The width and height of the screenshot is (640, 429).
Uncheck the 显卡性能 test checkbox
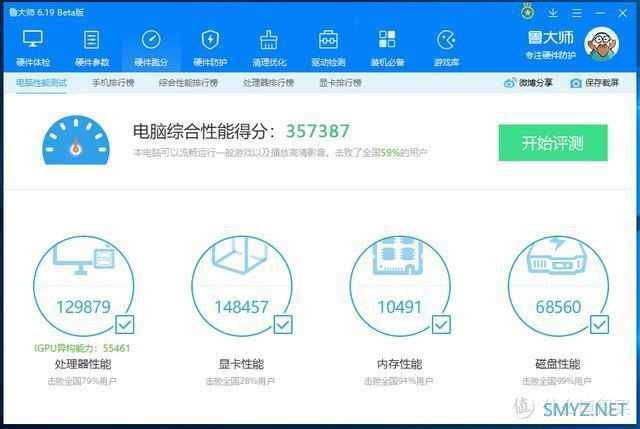(x=283, y=325)
